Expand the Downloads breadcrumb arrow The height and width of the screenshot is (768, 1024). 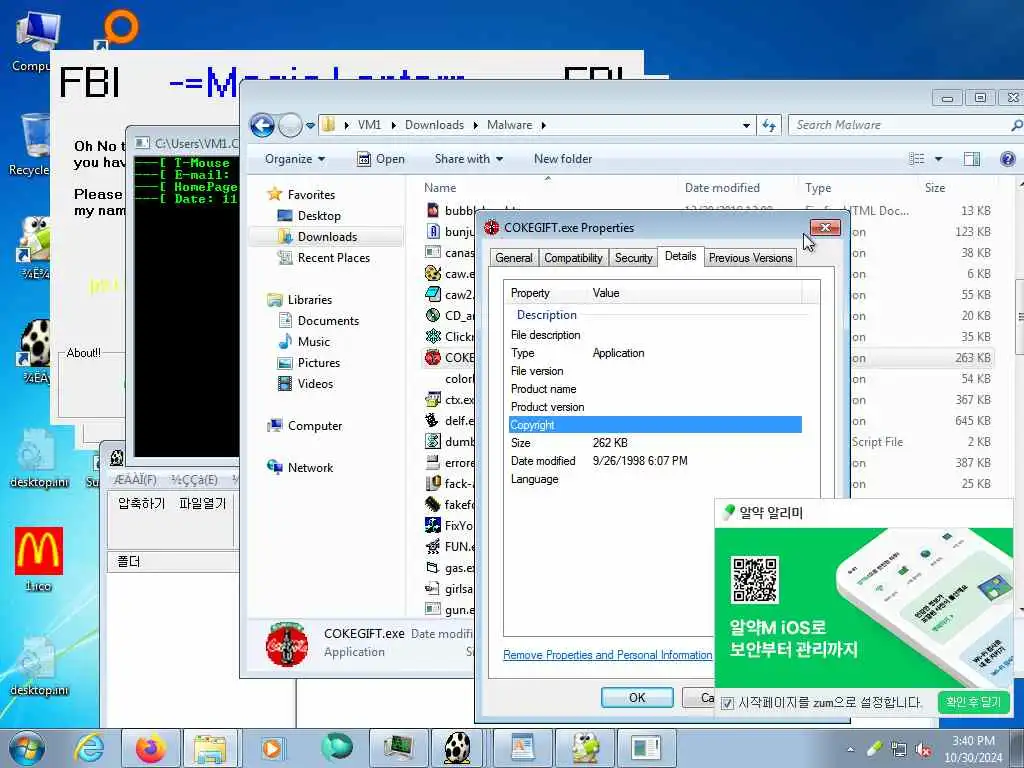(x=475, y=125)
